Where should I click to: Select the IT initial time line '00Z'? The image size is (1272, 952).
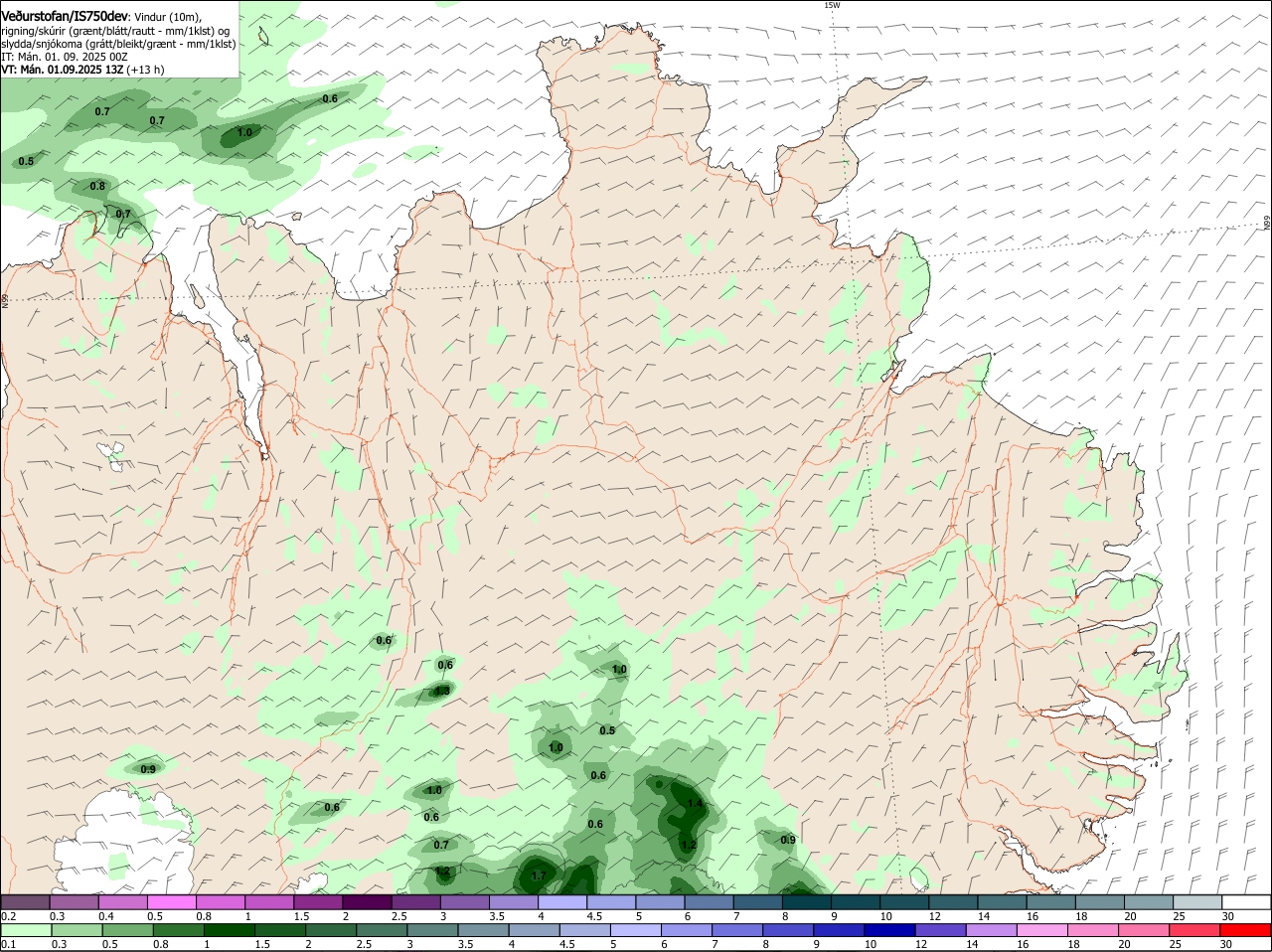(x=66, y=57)
